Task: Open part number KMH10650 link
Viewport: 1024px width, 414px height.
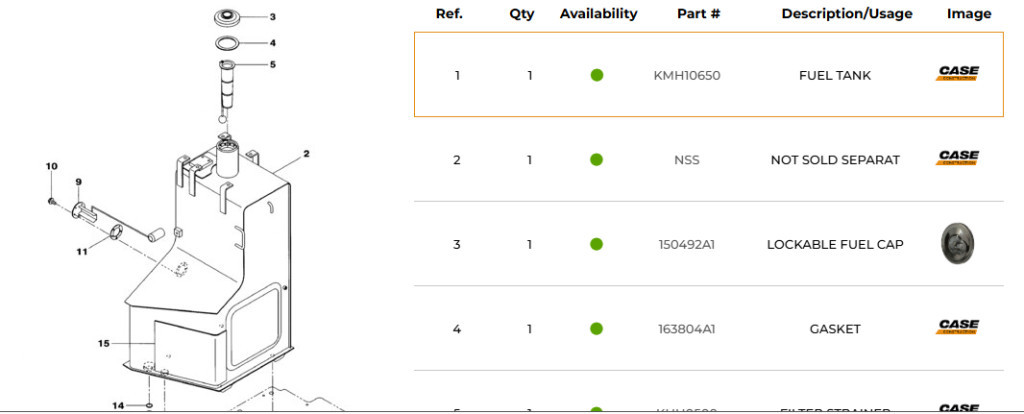Action: click(x=686, y=76)
